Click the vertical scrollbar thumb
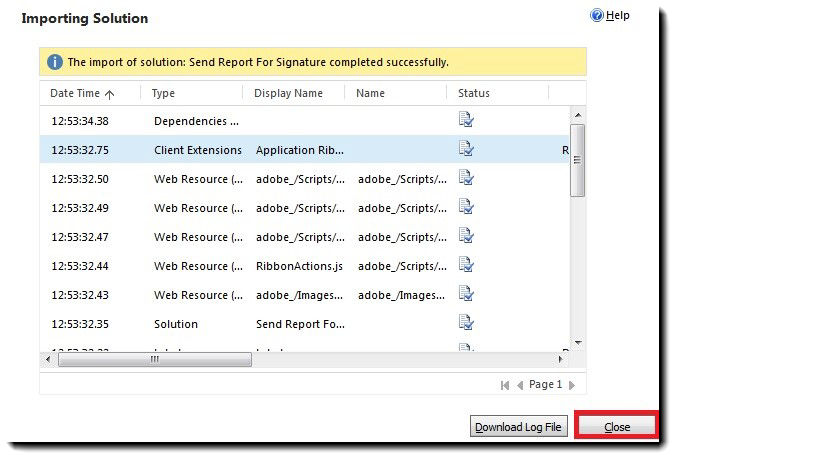This screenshot has width=830, height=455. click(x=578, y=160)
